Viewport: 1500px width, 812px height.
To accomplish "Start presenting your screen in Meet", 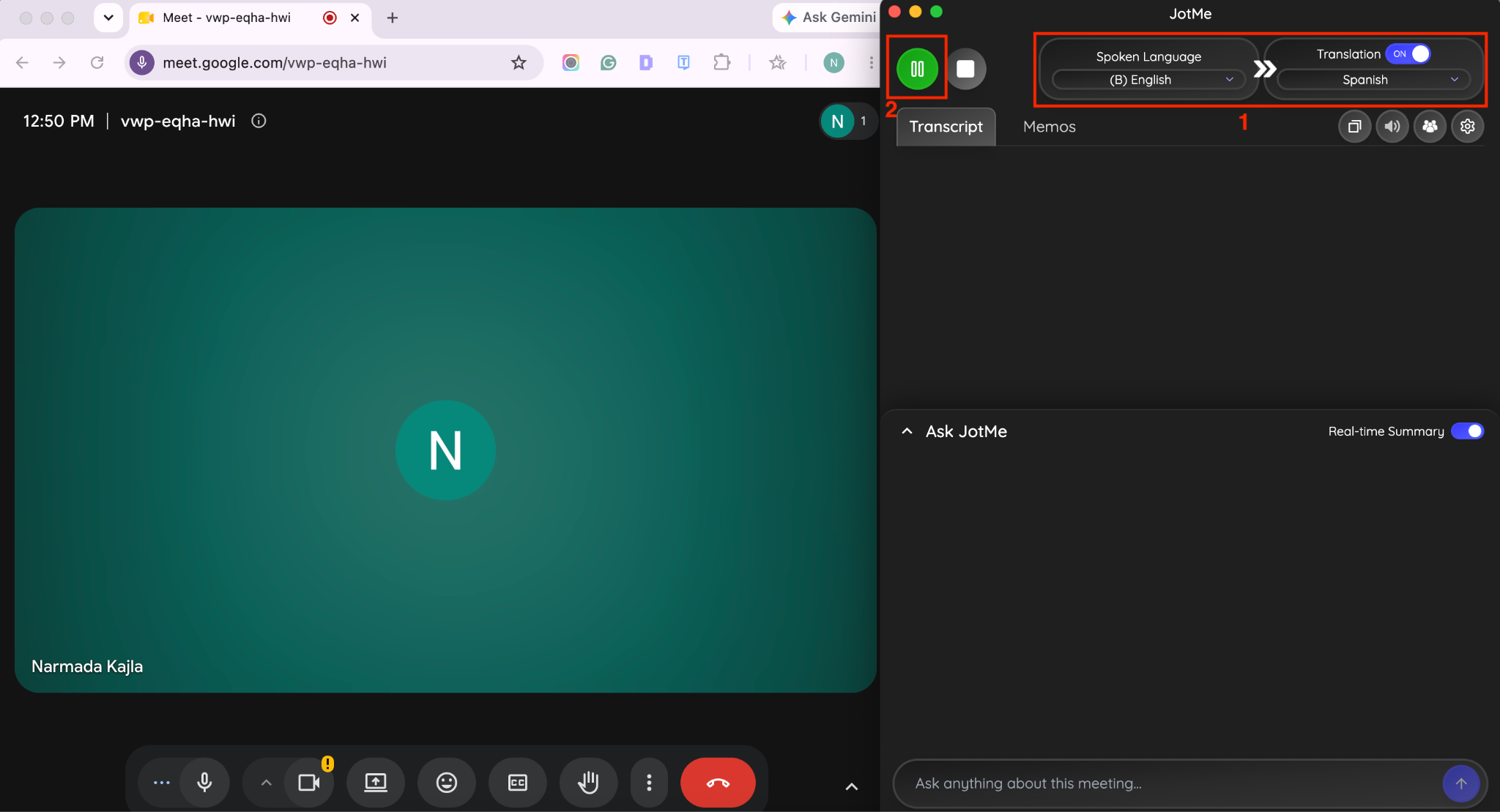I will [376, 783].
